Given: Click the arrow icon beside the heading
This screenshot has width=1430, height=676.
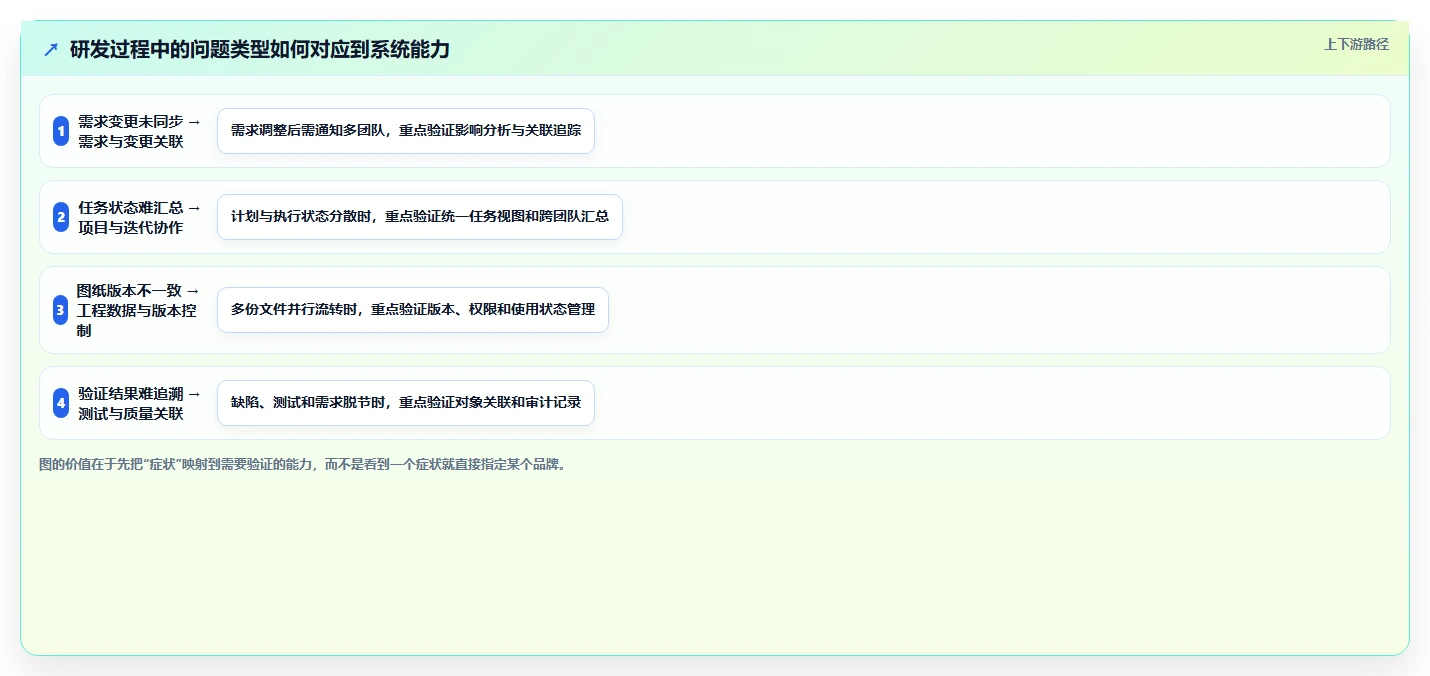Looking at the screenshot, I should pos(51,50).
